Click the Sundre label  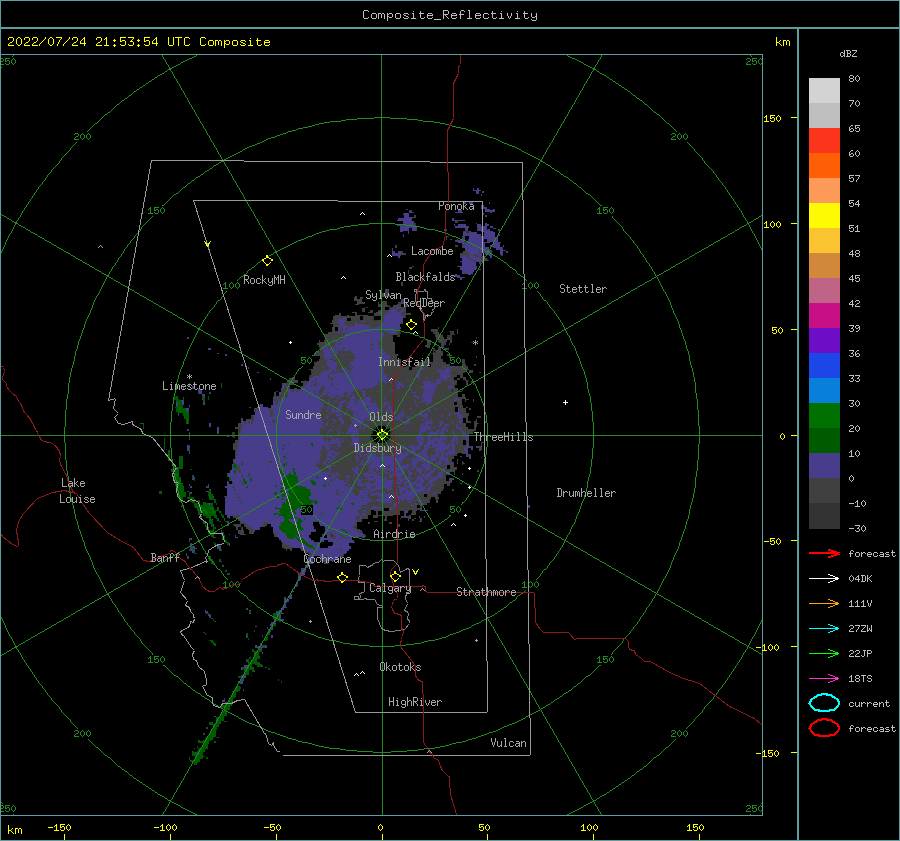point(304,415)
